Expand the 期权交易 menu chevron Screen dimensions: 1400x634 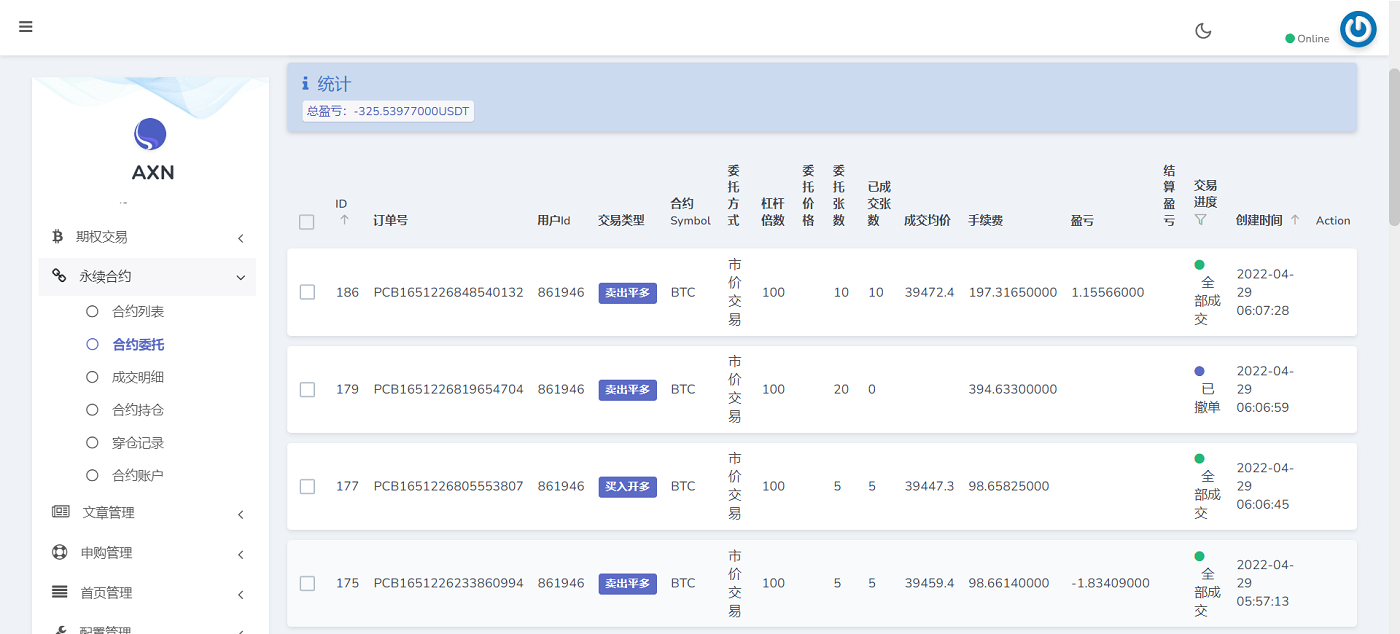coord(241,238)
